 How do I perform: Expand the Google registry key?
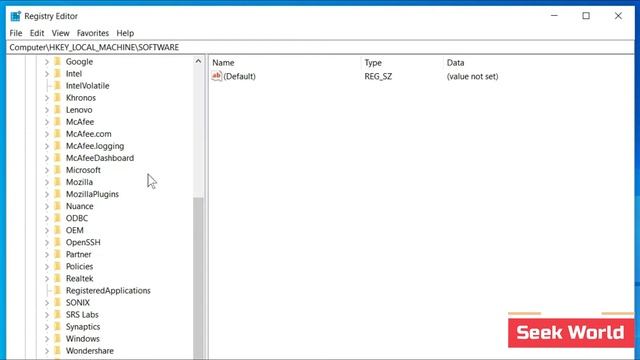tap(47, 62)
